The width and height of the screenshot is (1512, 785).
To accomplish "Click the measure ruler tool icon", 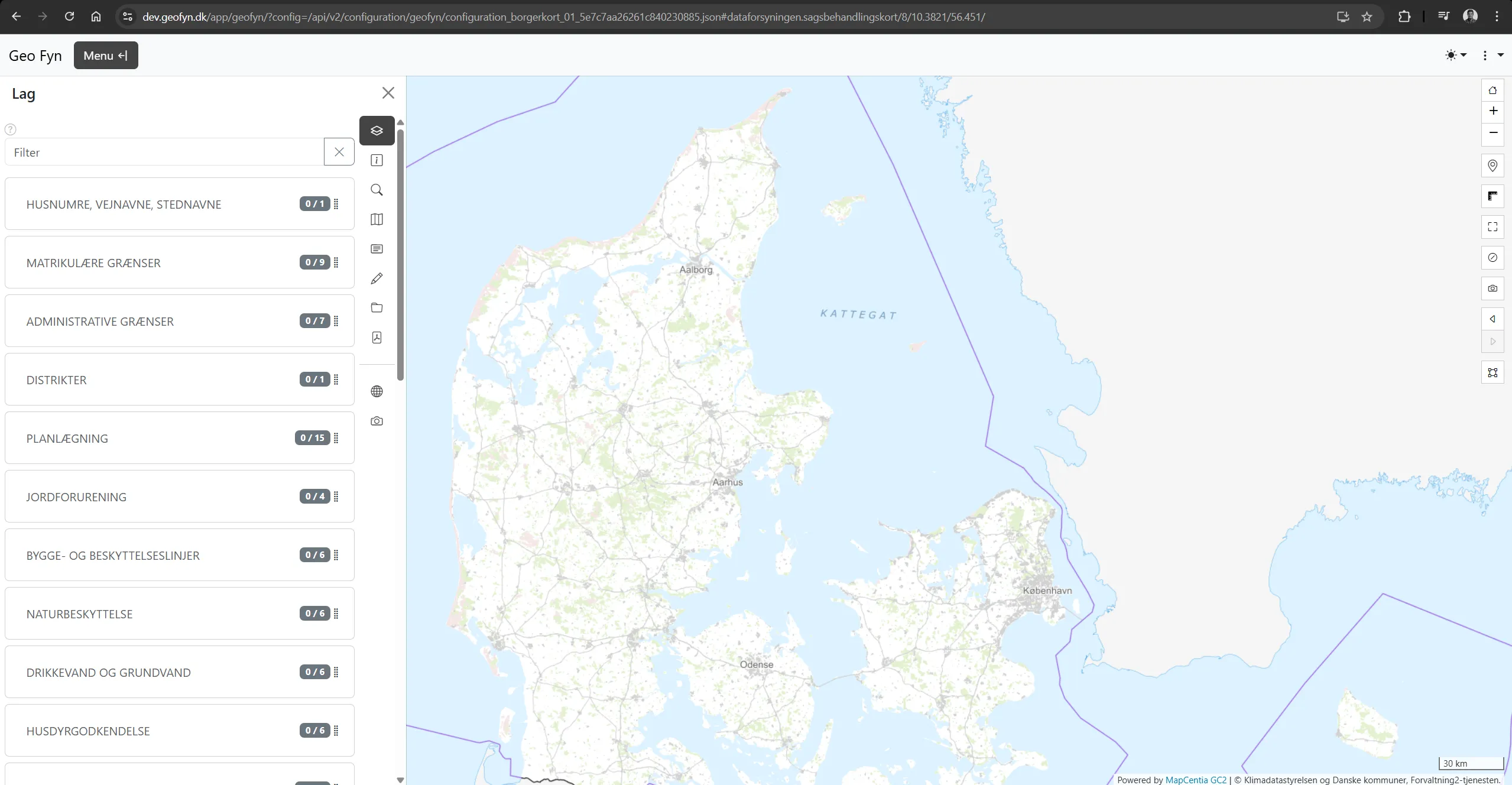I will [x=1492, y=196].
